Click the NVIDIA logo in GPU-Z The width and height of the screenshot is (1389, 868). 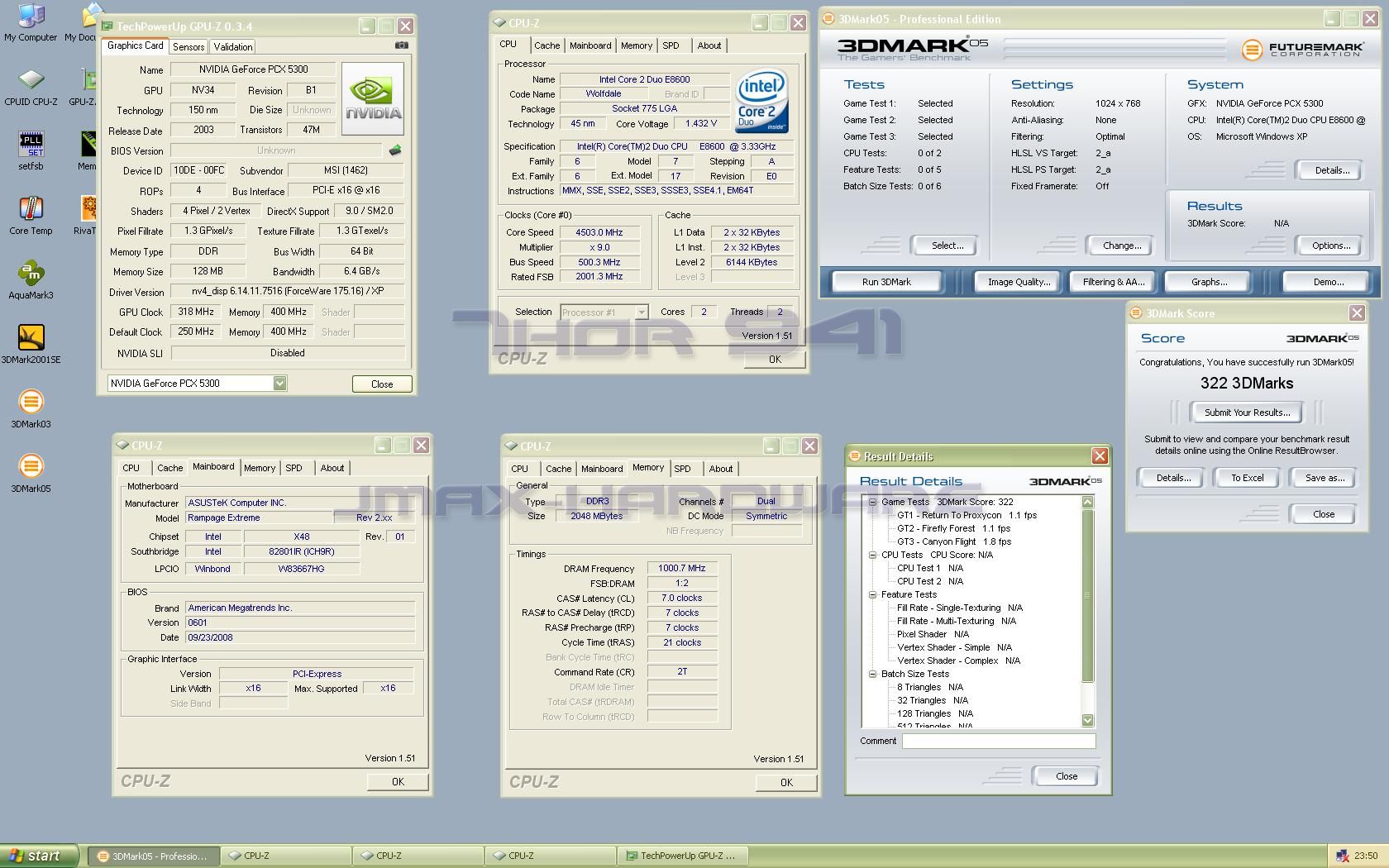[373, 99]
